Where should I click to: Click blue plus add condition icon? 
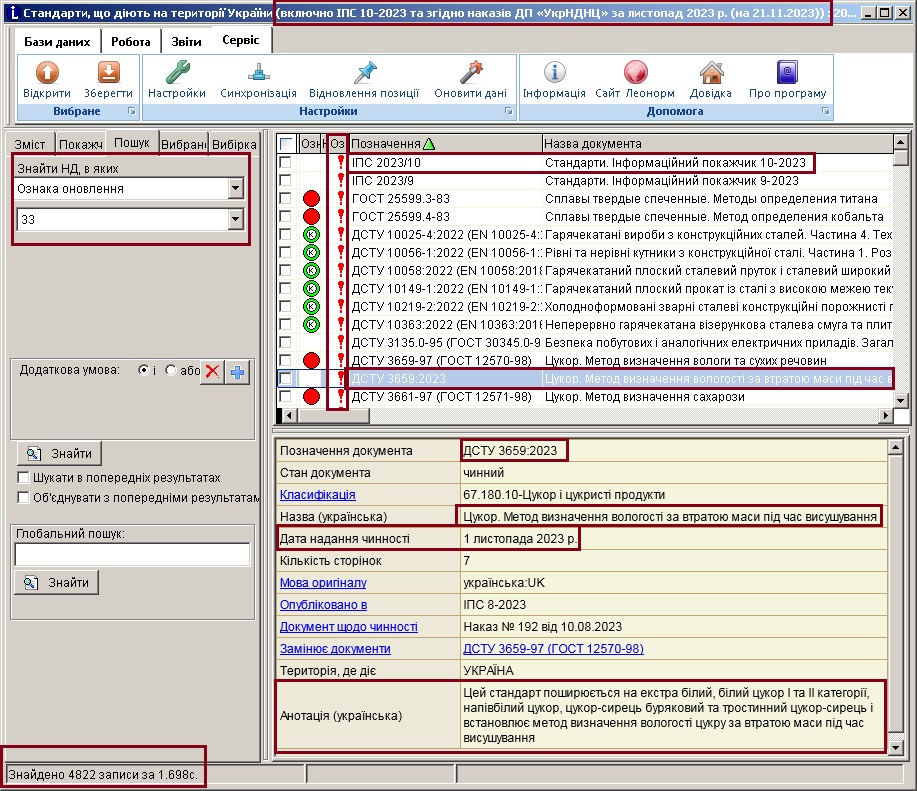click(237, 371)
